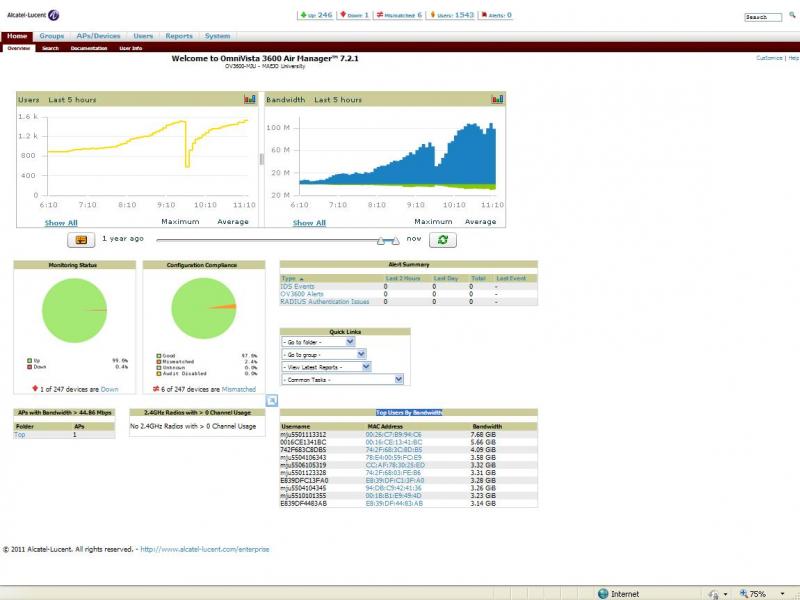Screen dimensions: 800x600
Task: Click the Bandwidth graph chart options icon
Action: (x=497, y=99)
